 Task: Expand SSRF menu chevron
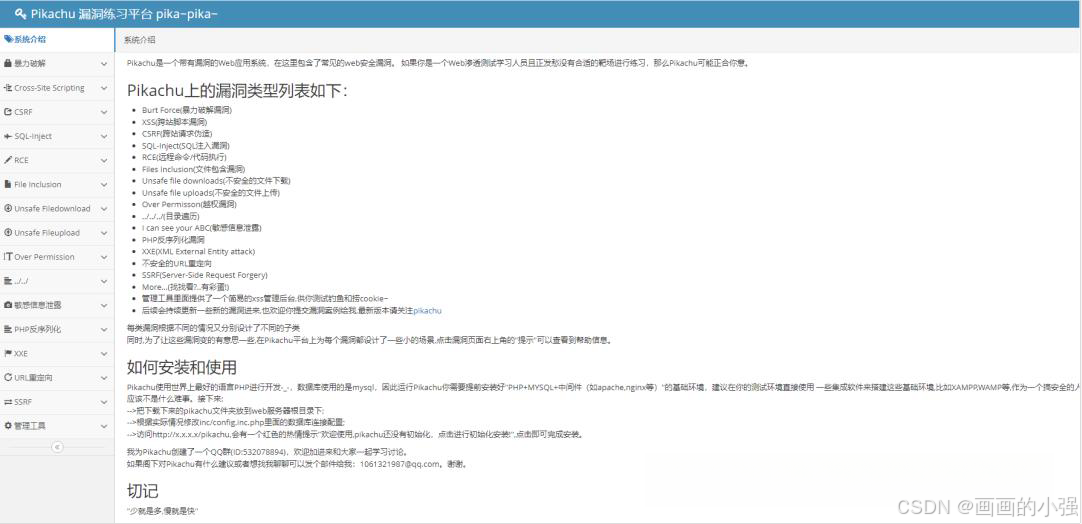tap(104, 402)
